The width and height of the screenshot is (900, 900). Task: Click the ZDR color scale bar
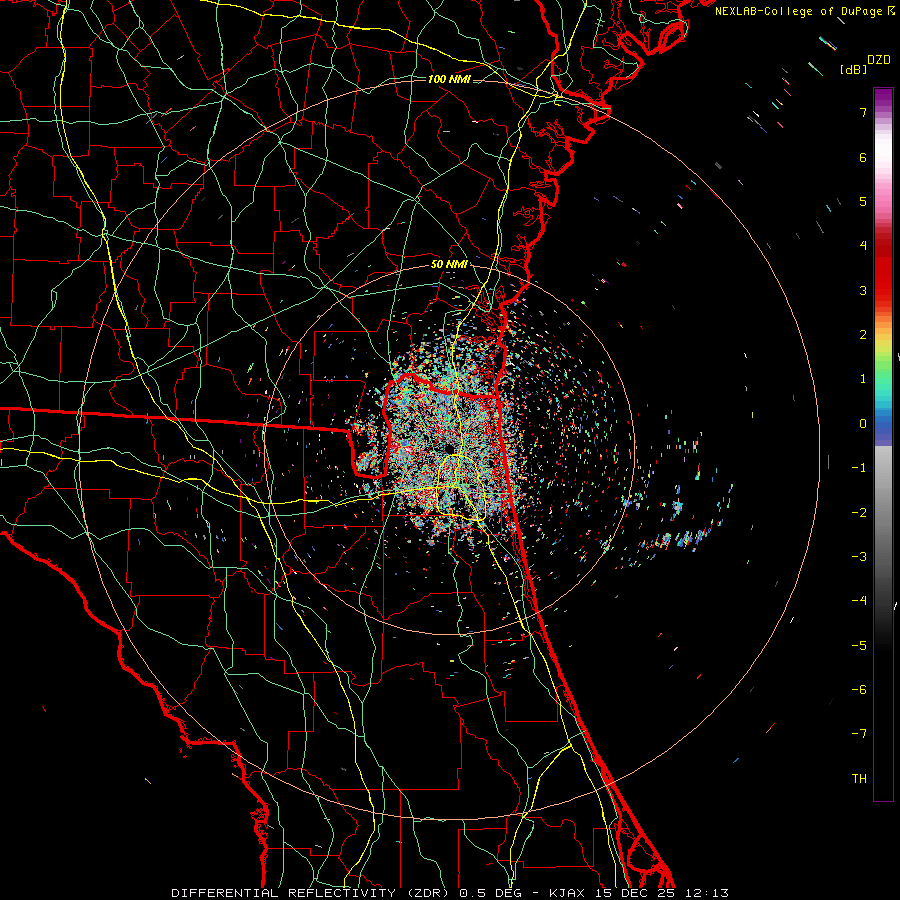(883, 444)
